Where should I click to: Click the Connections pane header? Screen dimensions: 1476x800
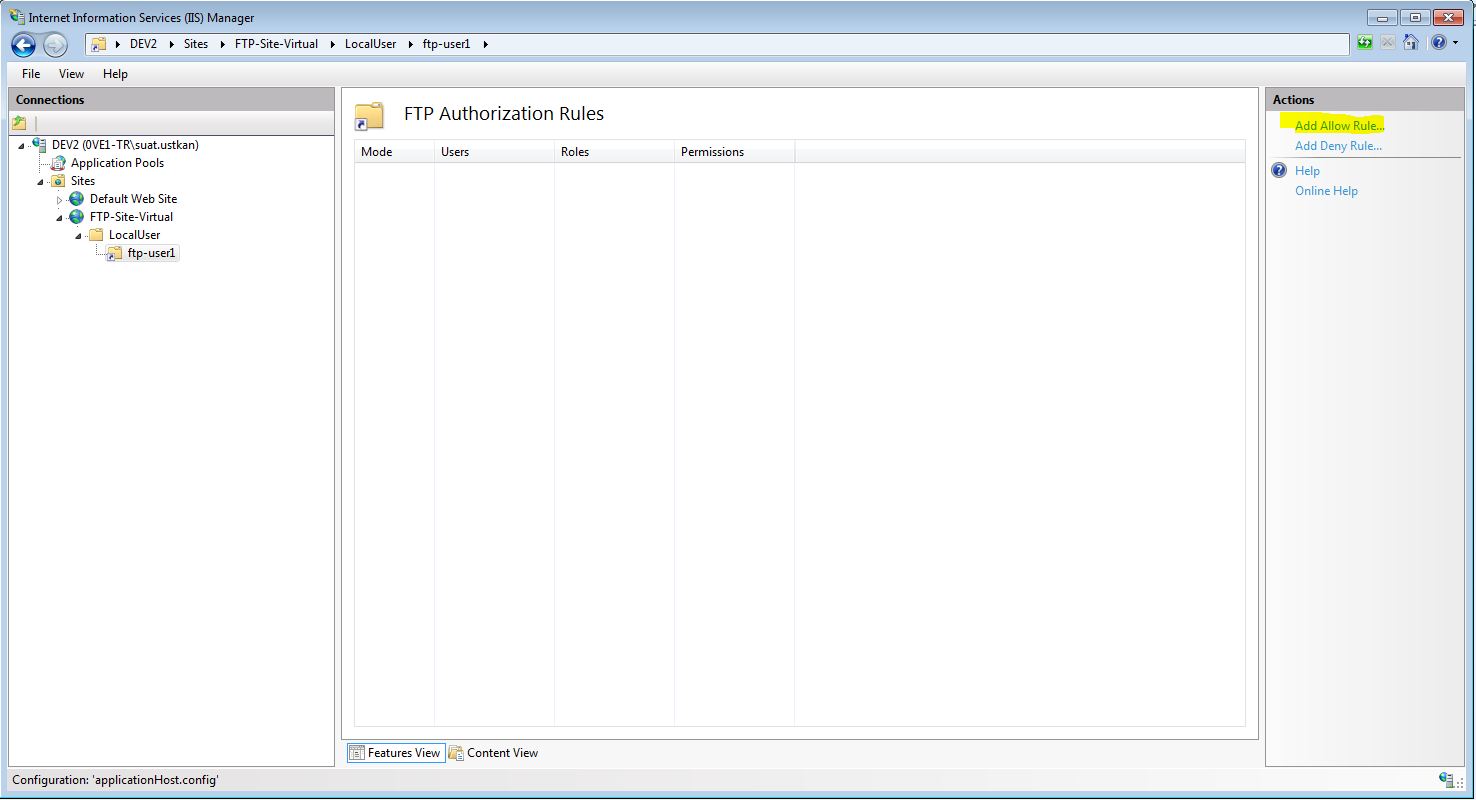(171, 99)
